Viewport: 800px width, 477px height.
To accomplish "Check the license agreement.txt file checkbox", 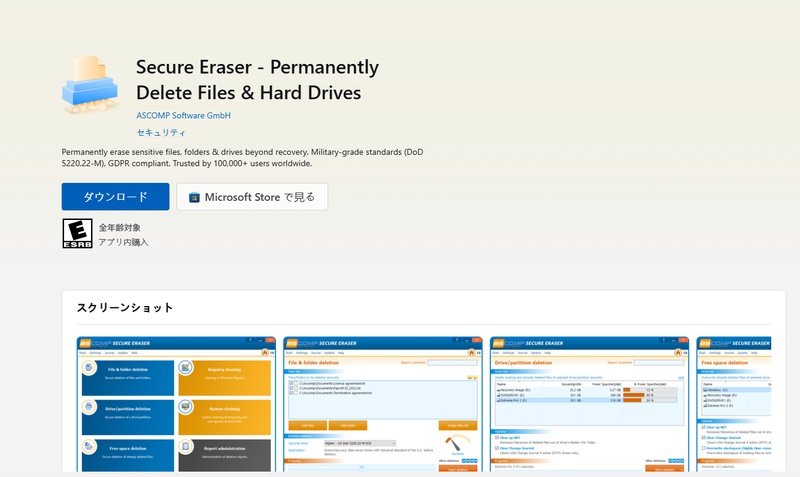I will 292,383.
